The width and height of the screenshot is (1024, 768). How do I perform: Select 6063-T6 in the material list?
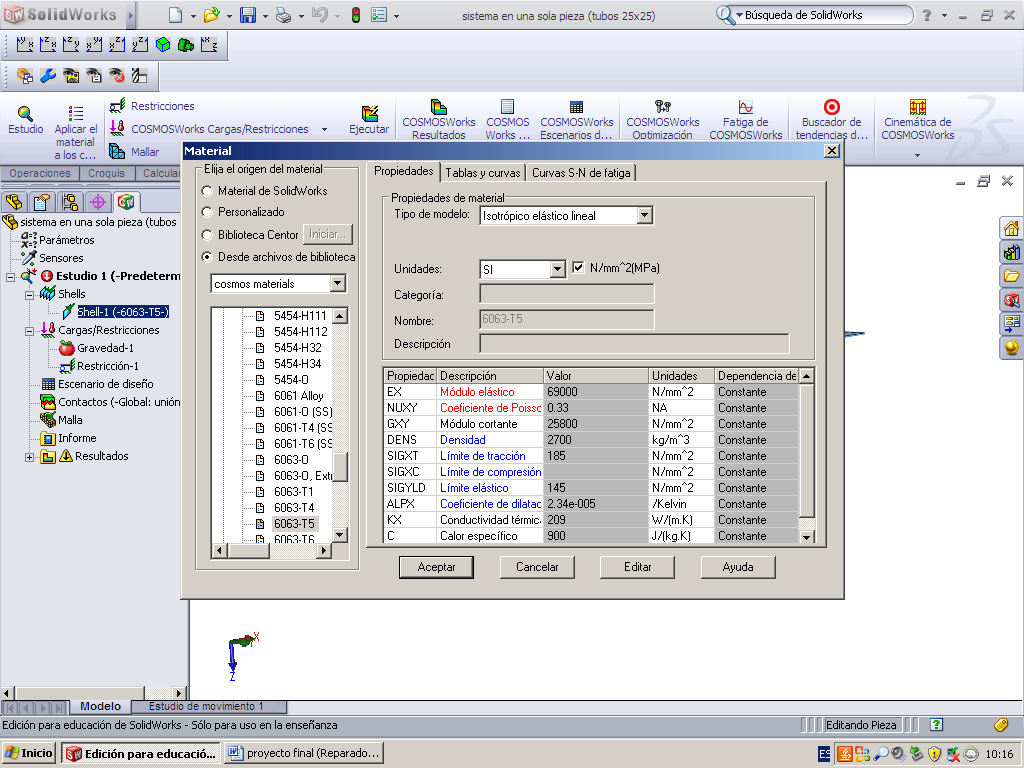[294, 539]
